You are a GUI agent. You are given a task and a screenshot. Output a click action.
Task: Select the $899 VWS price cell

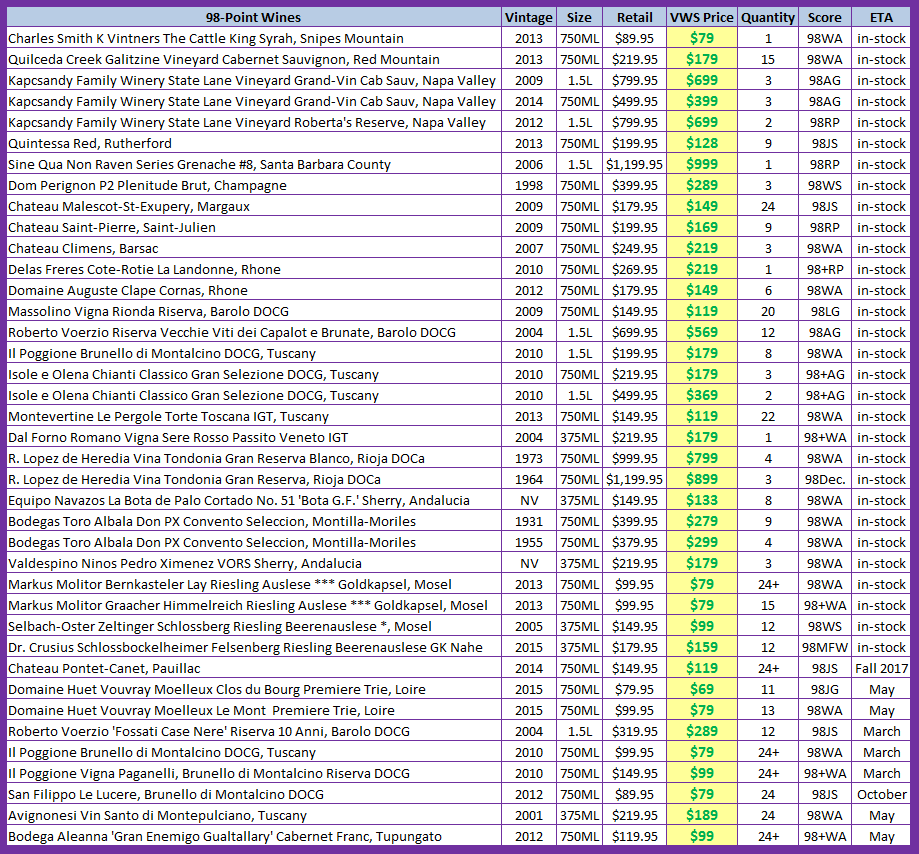pyautogui.click(x=702, y=479)
